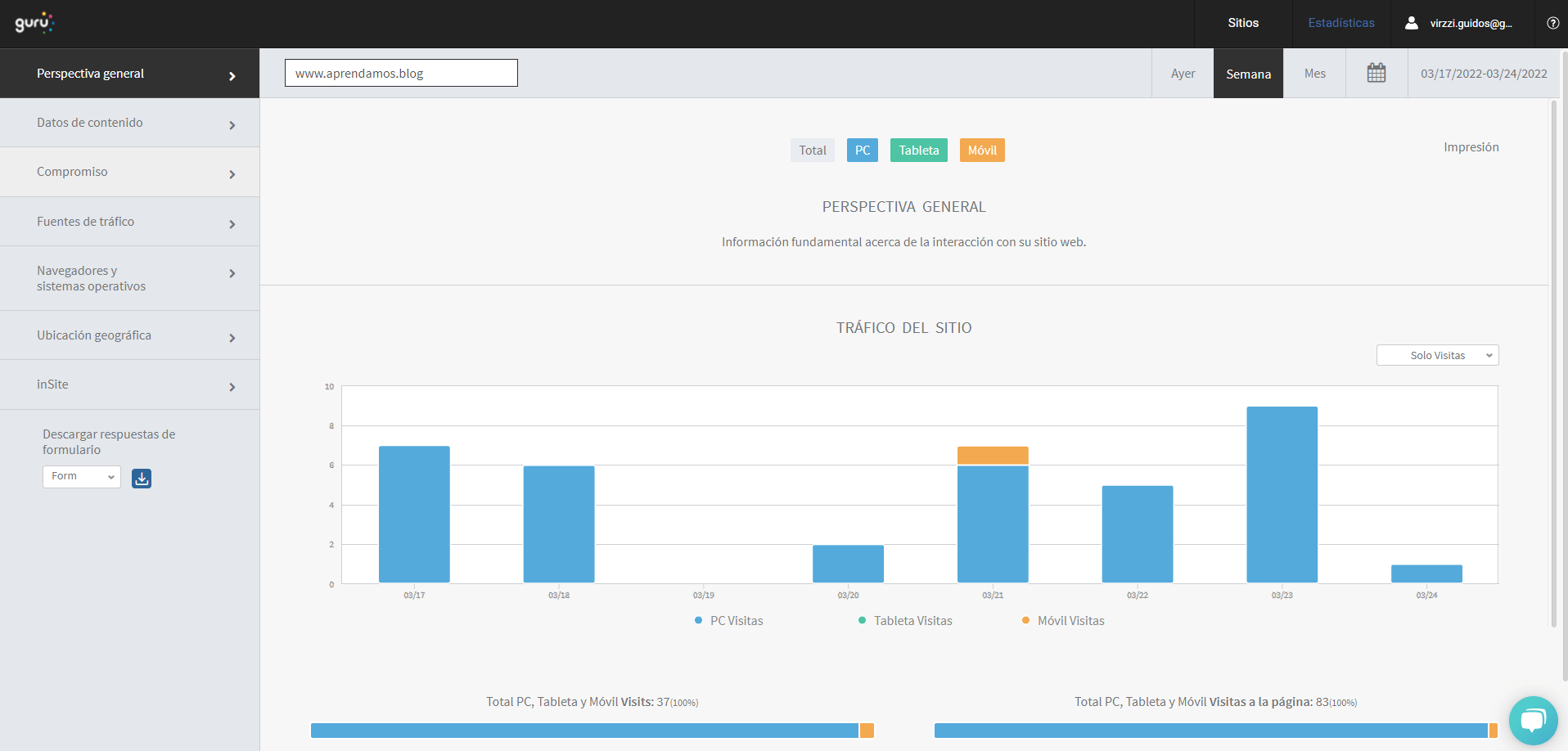Click the Perspectiva general arrow icon

(x=232, y=76)
